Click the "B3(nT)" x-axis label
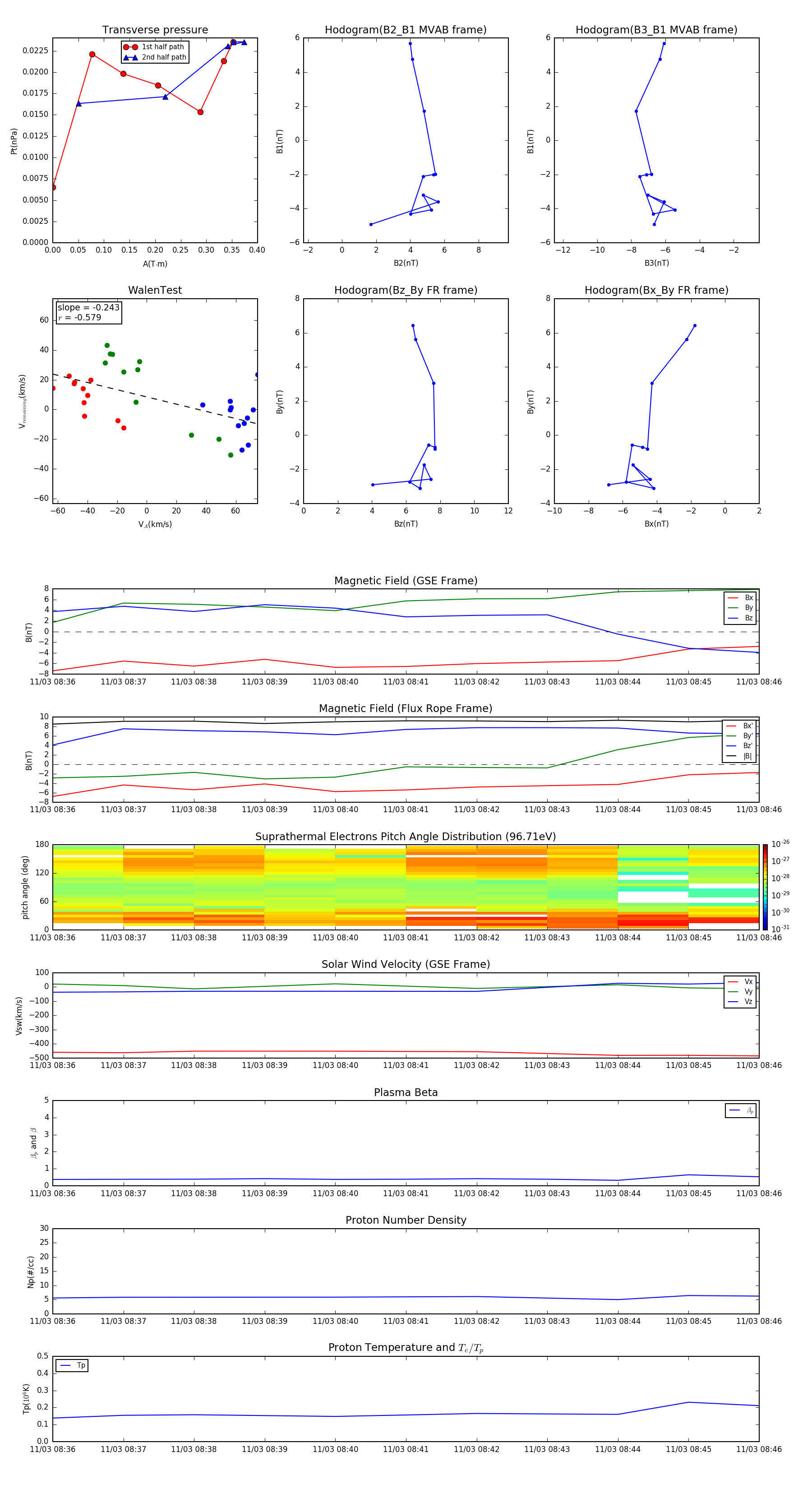This screenshot has height=1489, width=812. point(656,263)
